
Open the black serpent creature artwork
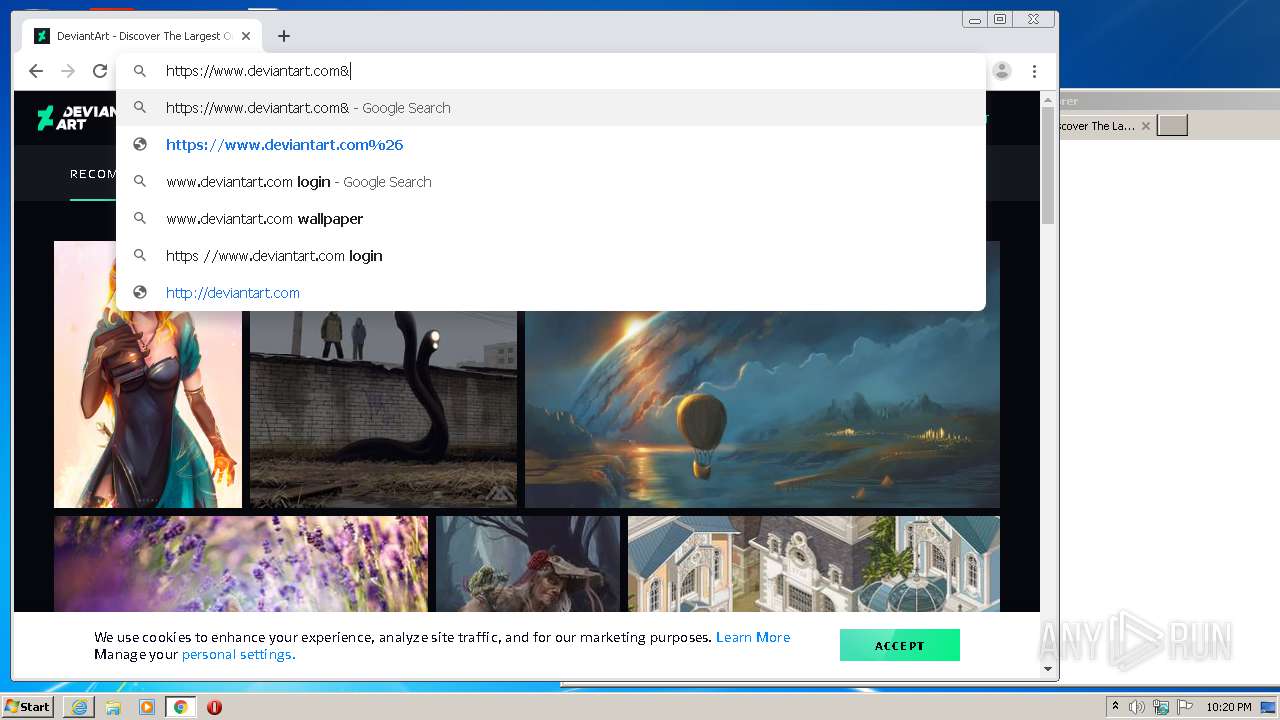tap(383, 410)
